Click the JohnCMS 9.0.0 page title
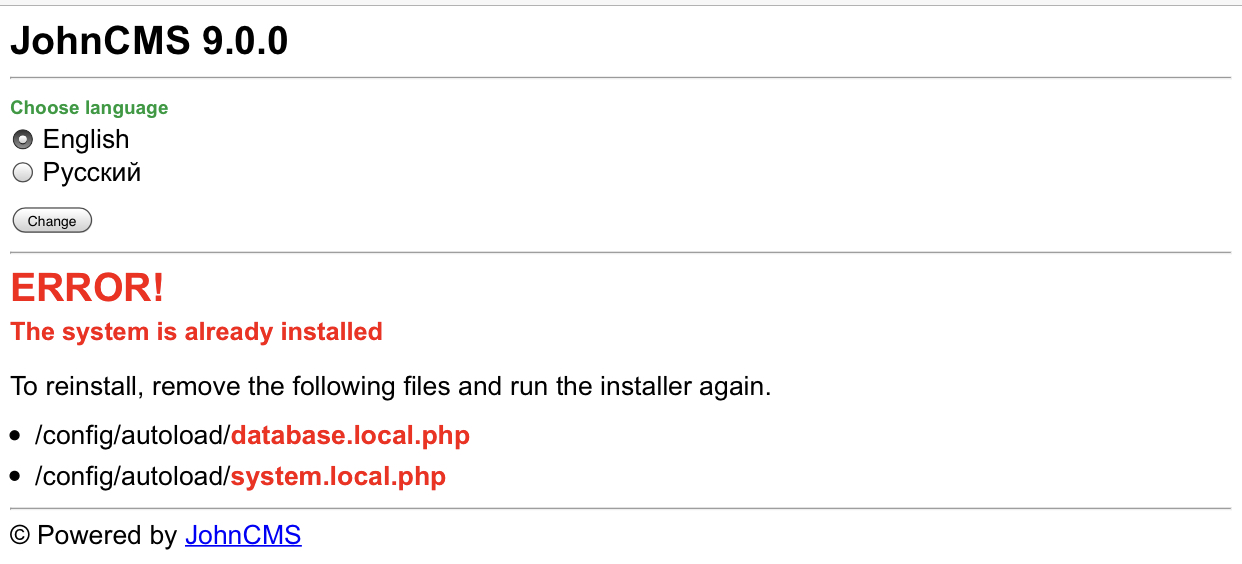Viewport: 1242px width, 564px height. tap(149, 41)
